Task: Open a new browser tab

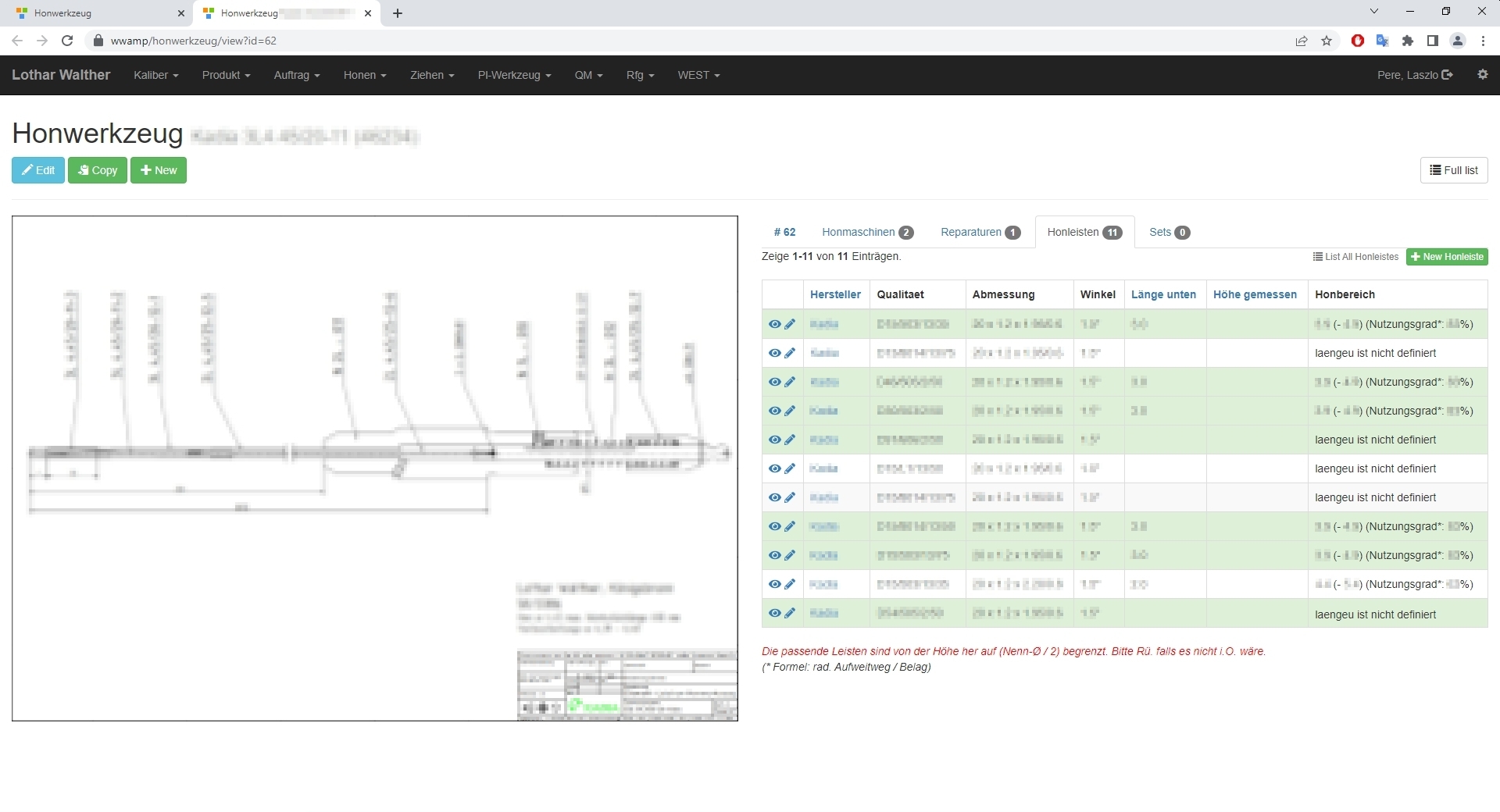Action: (x=398, y=13)
